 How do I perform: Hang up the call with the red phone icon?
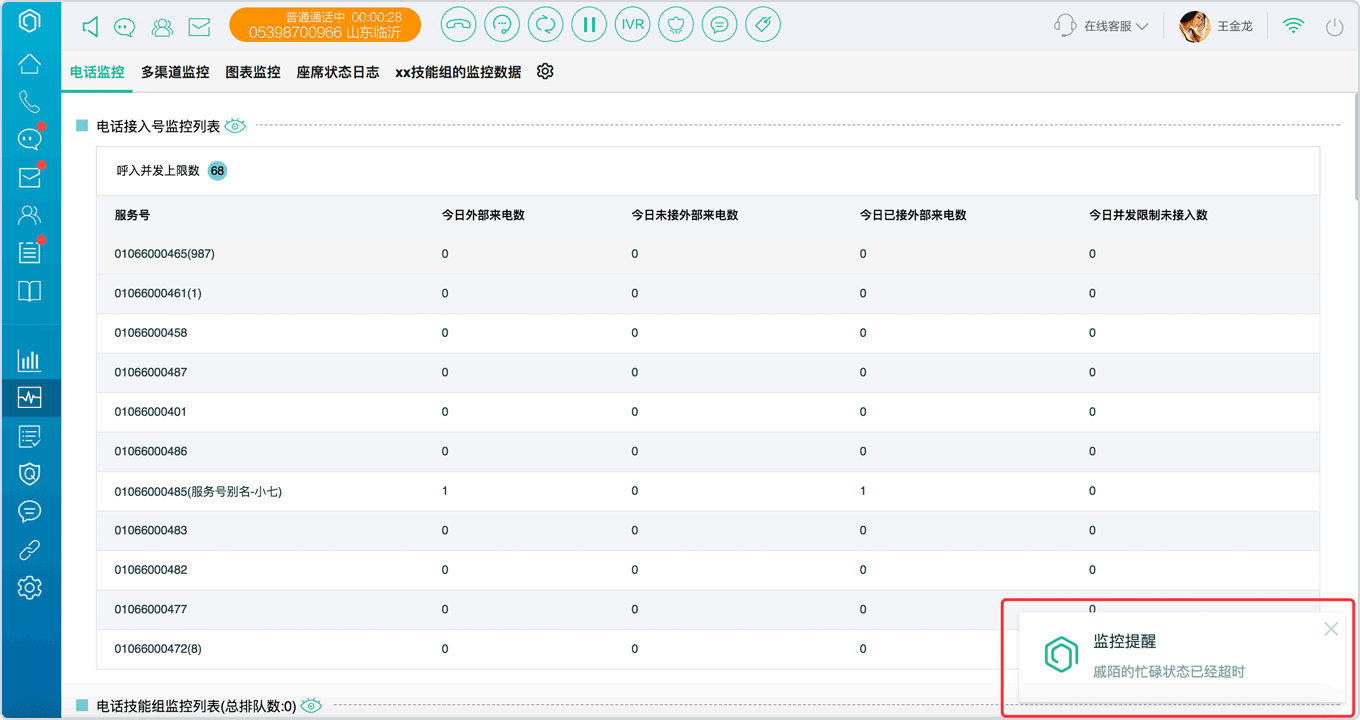click(x=458, y=25)
